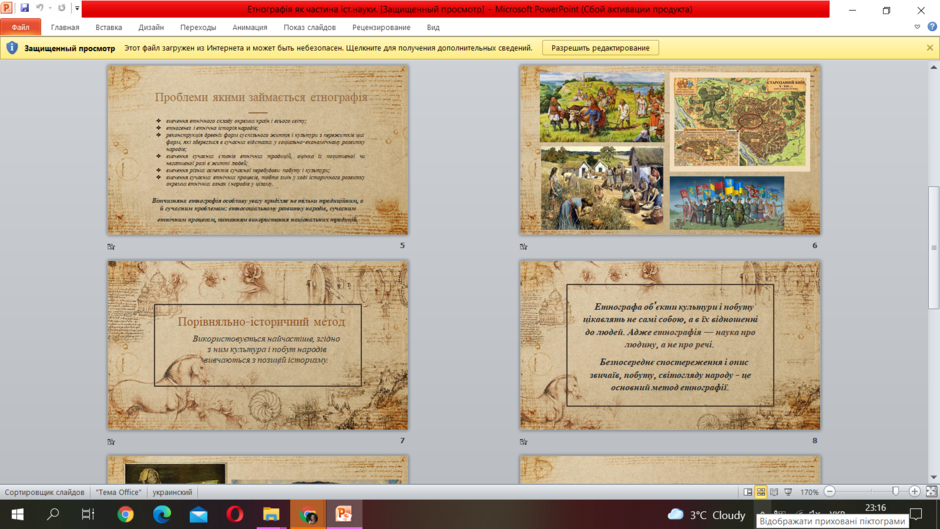Open the Дизайн ribbon tab
Viewport: 940px width, 529px height.
point(151,27)
